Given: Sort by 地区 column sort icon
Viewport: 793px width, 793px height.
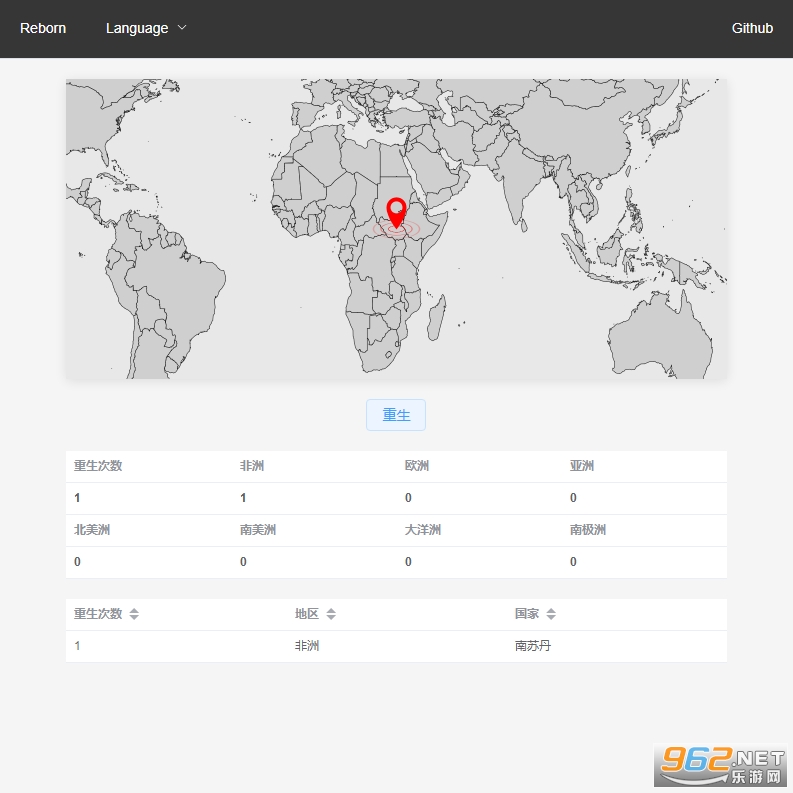Looking at the screenshot, I should tap(331, 614).
